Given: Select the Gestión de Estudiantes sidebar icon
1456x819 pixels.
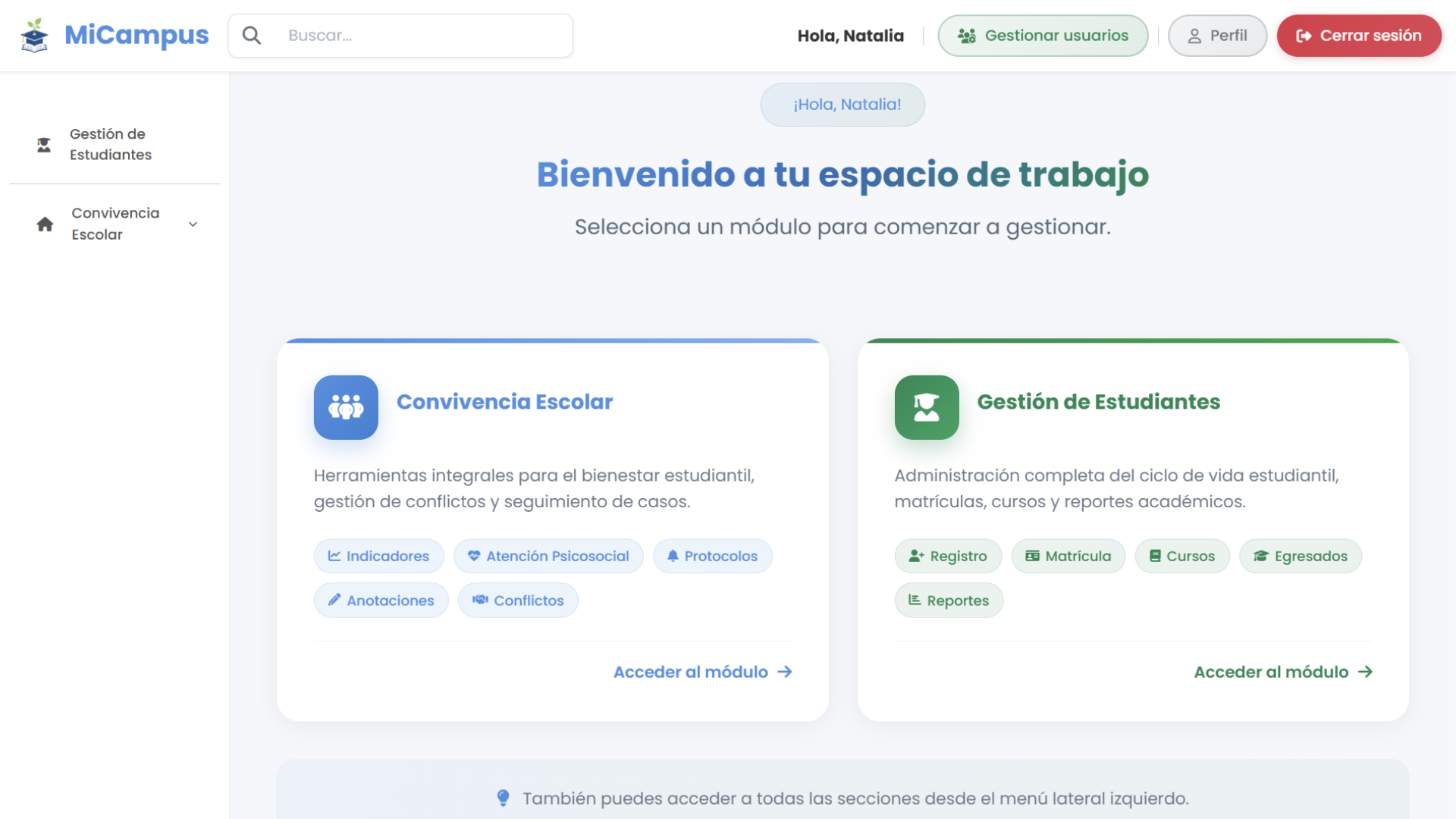Looking at the screenshot, I should point(43,144).
